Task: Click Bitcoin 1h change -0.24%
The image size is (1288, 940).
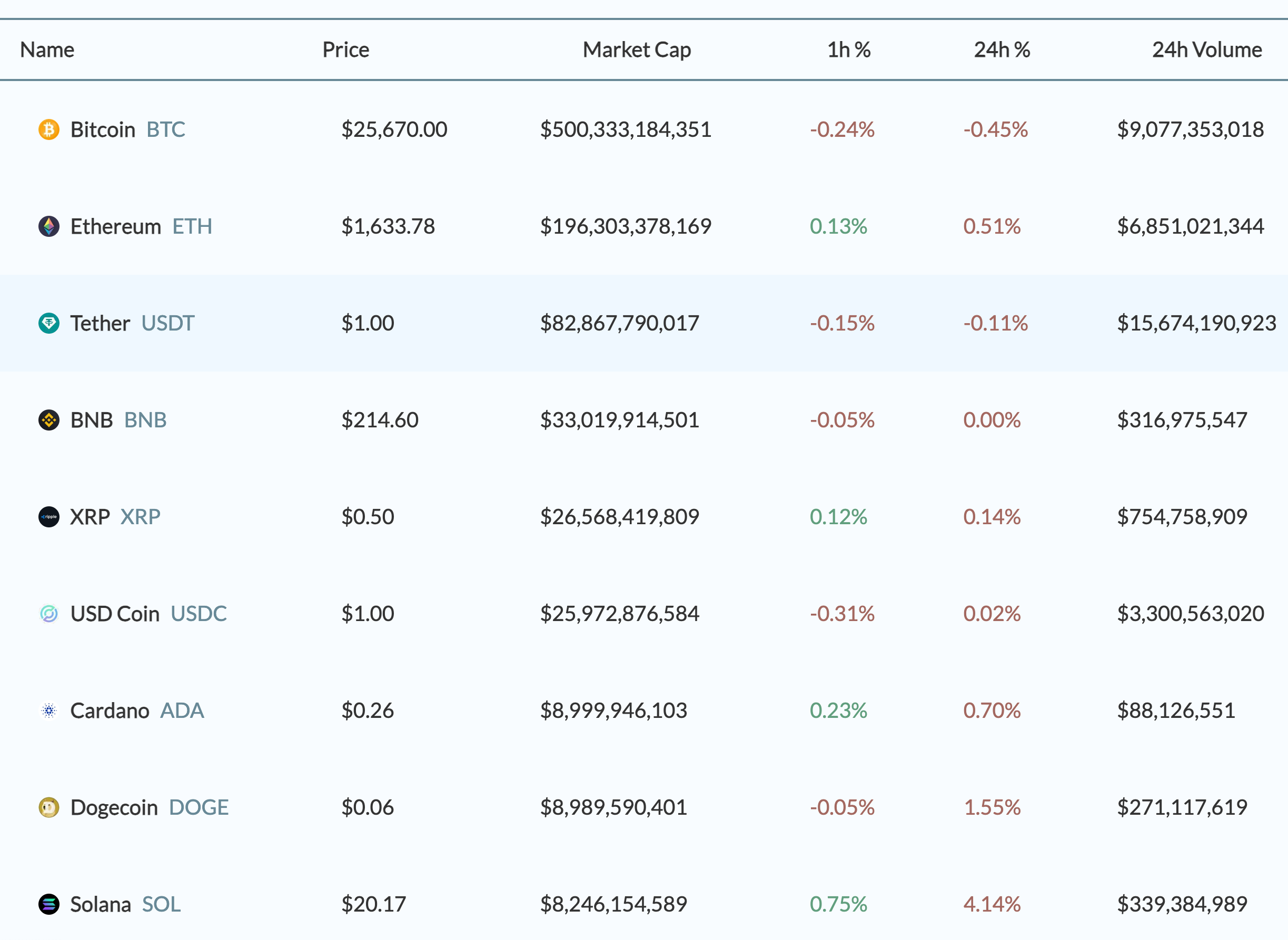Action: [843, 129]
